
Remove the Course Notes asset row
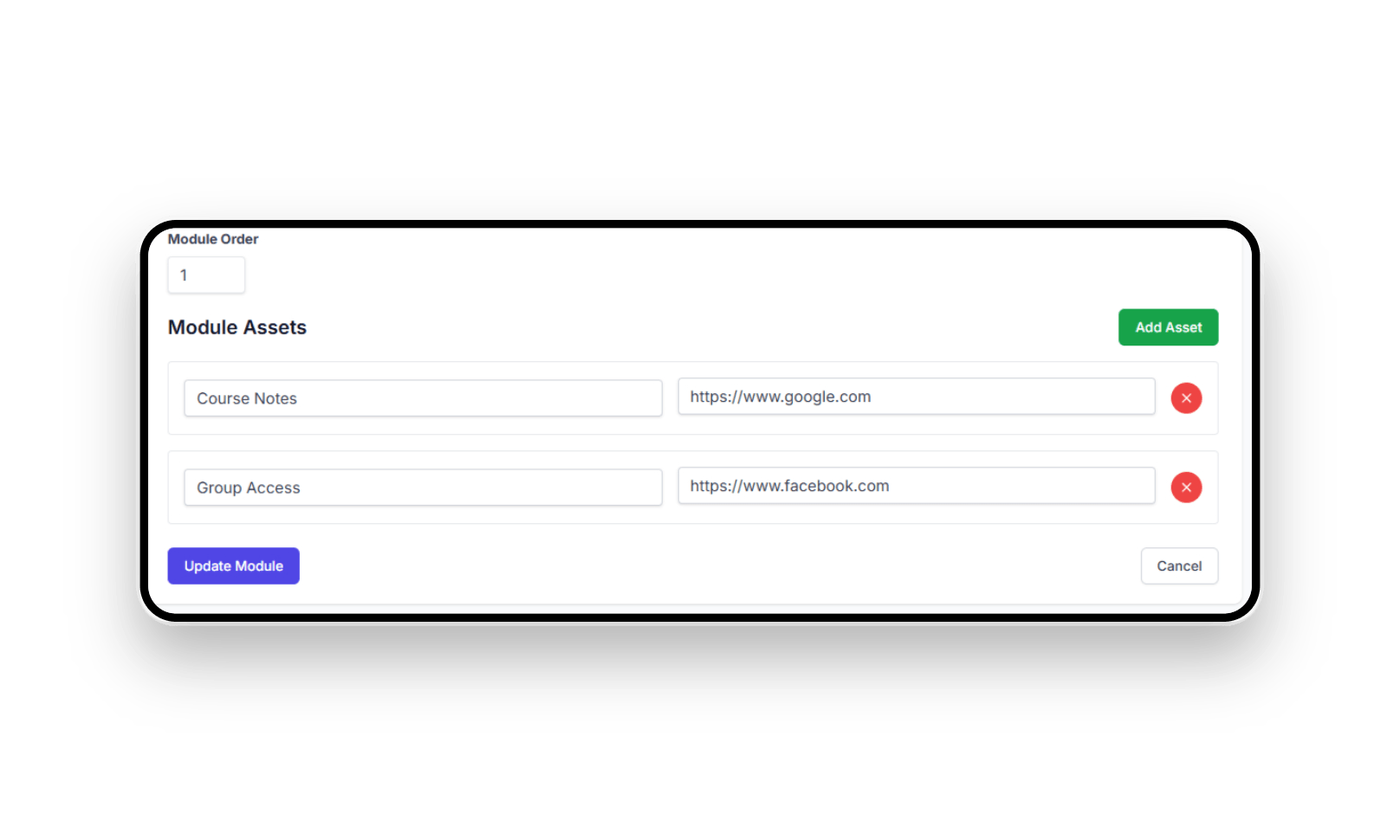coord(1186,398)
